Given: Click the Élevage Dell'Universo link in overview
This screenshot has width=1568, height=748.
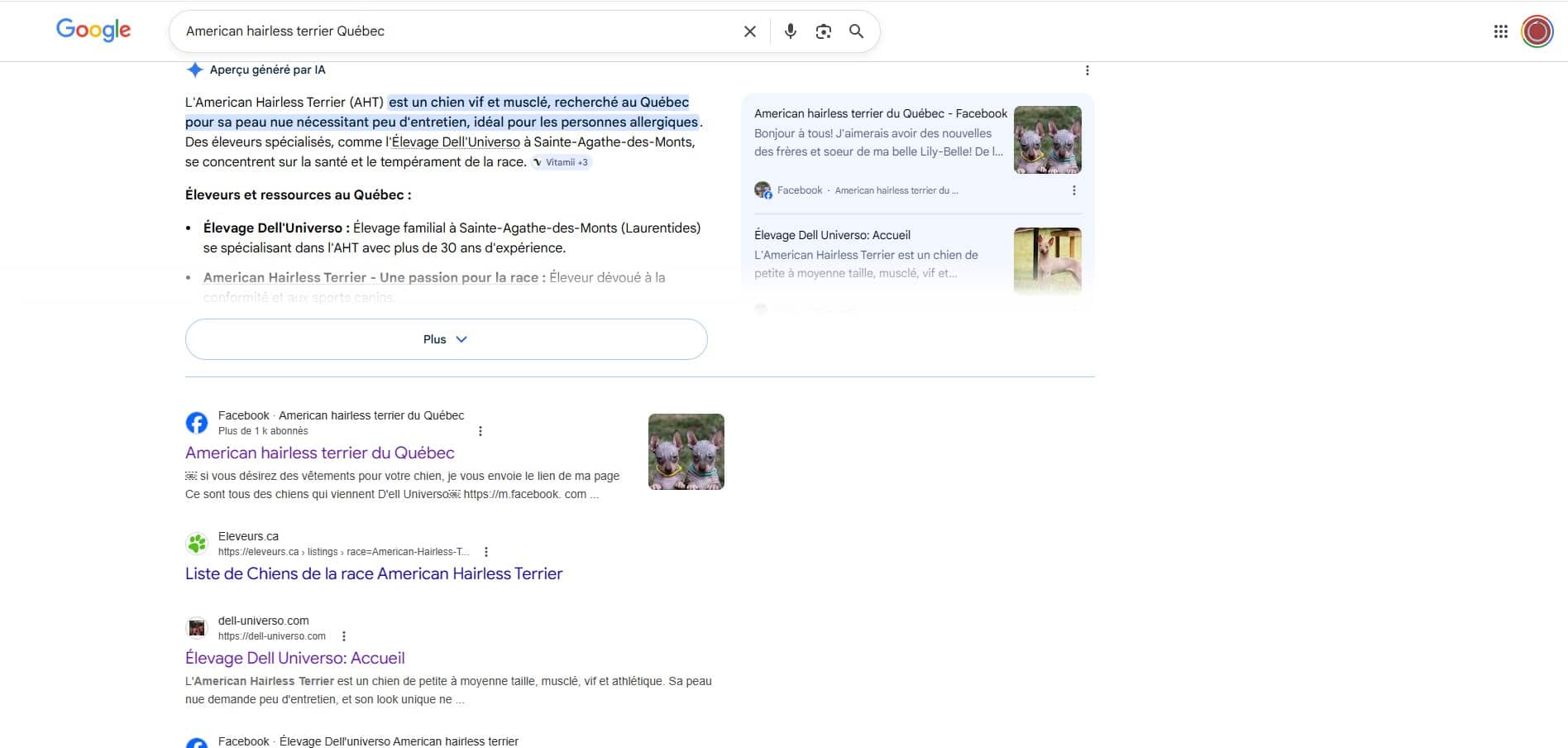Looking at the screenshot, I should [456, 142].
